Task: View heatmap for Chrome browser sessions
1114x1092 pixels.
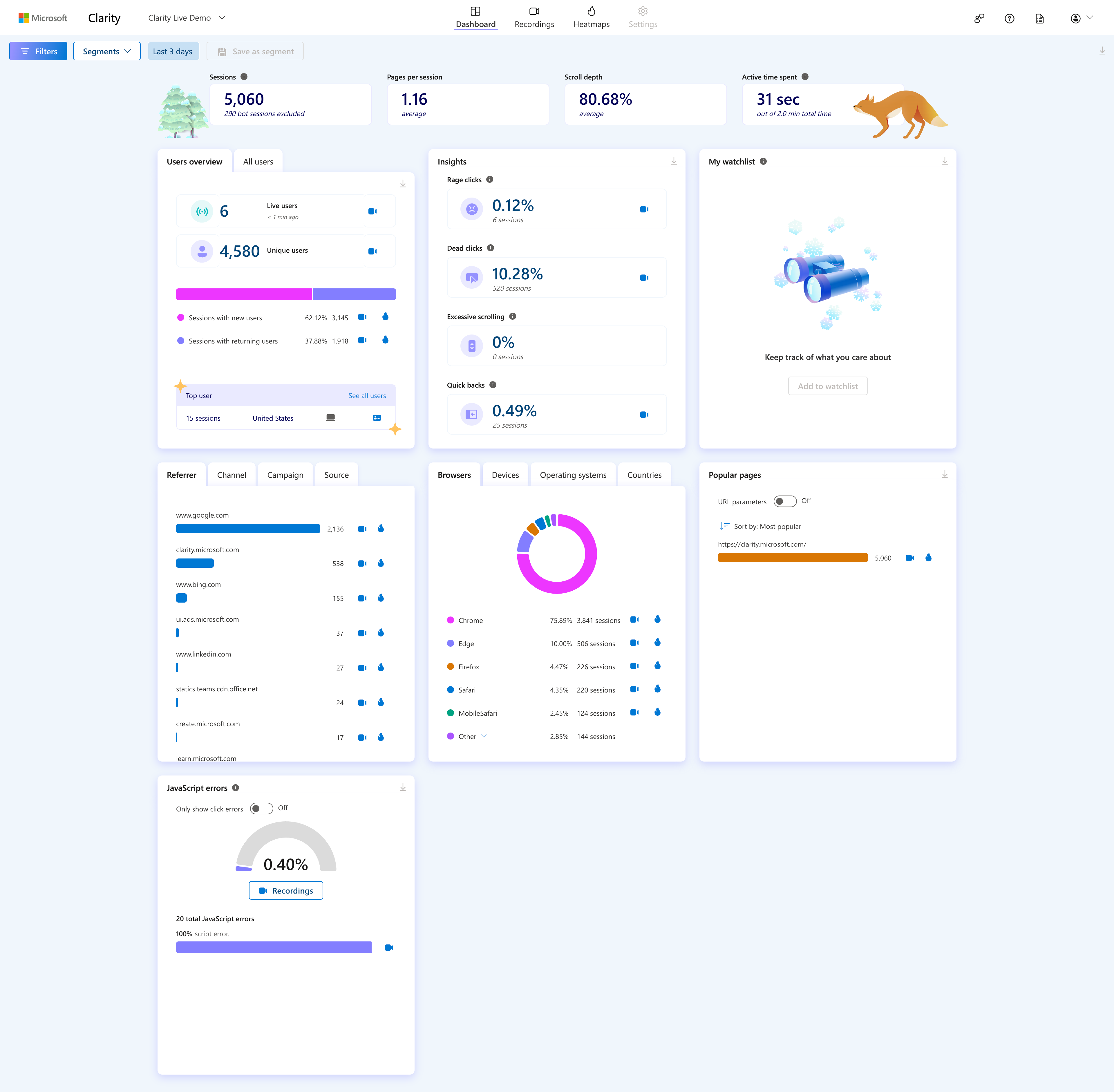Action: [657, 619]
